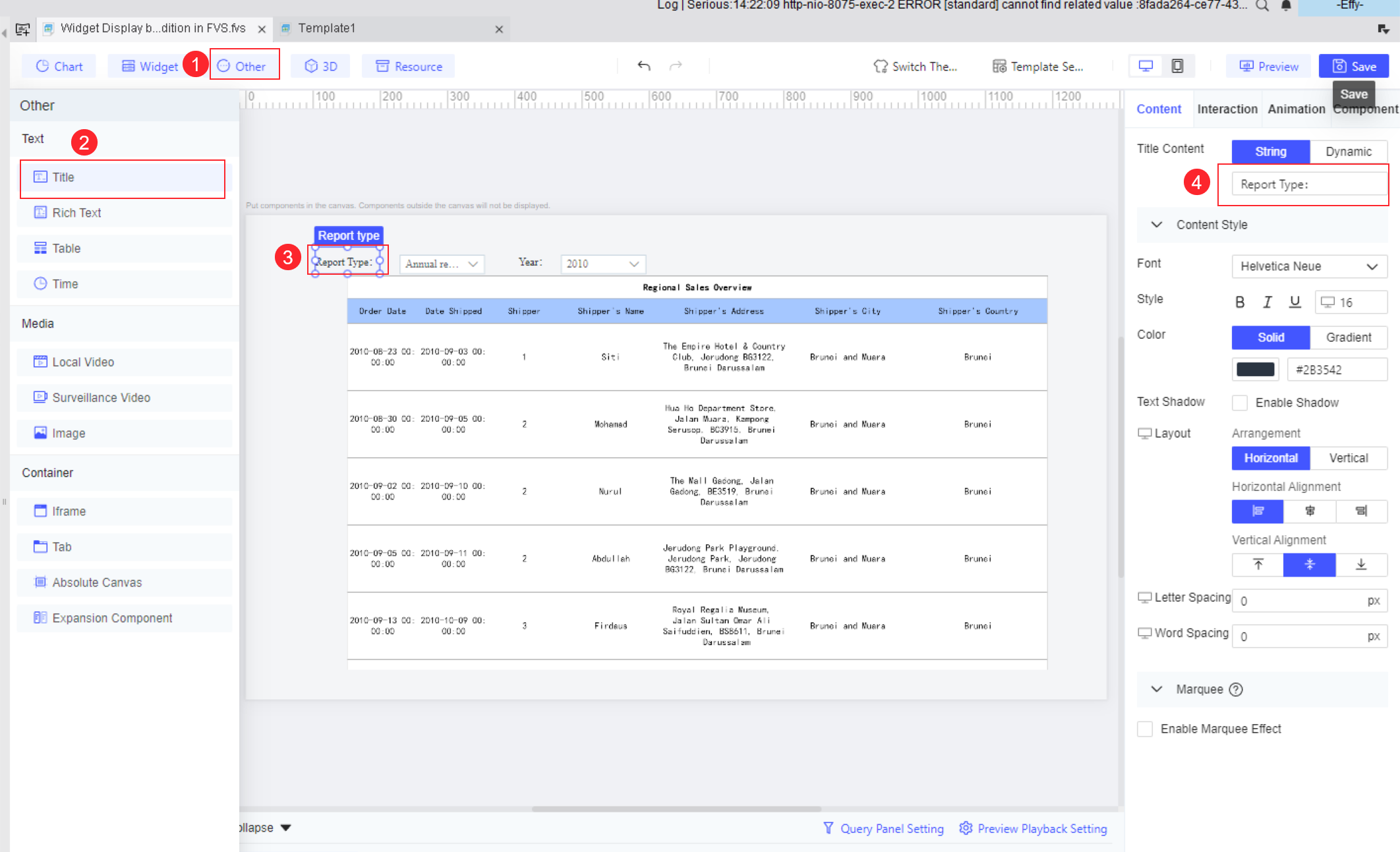This screenshot has height=852, width=1400.
Task: Open the Year 2010 dropdown
Action: (x=603, y=264)
